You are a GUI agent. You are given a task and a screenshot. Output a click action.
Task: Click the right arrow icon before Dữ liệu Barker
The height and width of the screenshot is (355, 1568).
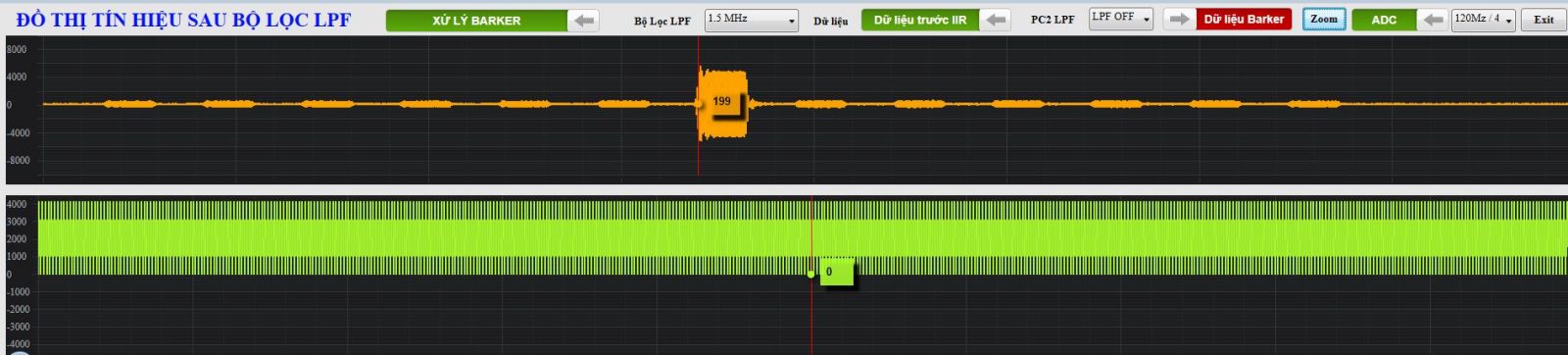click(1180, 19)
